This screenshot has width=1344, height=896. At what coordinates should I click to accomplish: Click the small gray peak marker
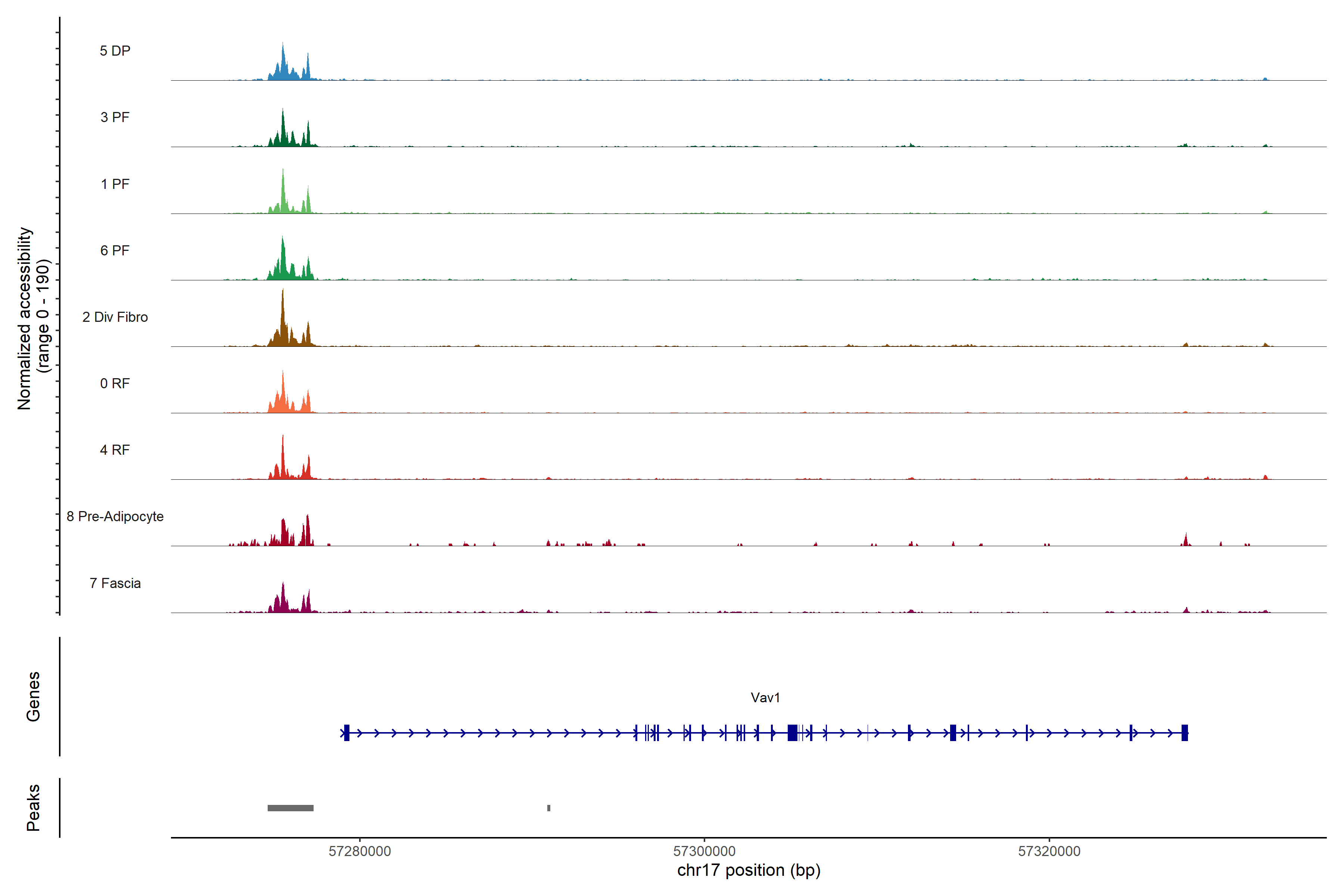(x=548, y=808)
